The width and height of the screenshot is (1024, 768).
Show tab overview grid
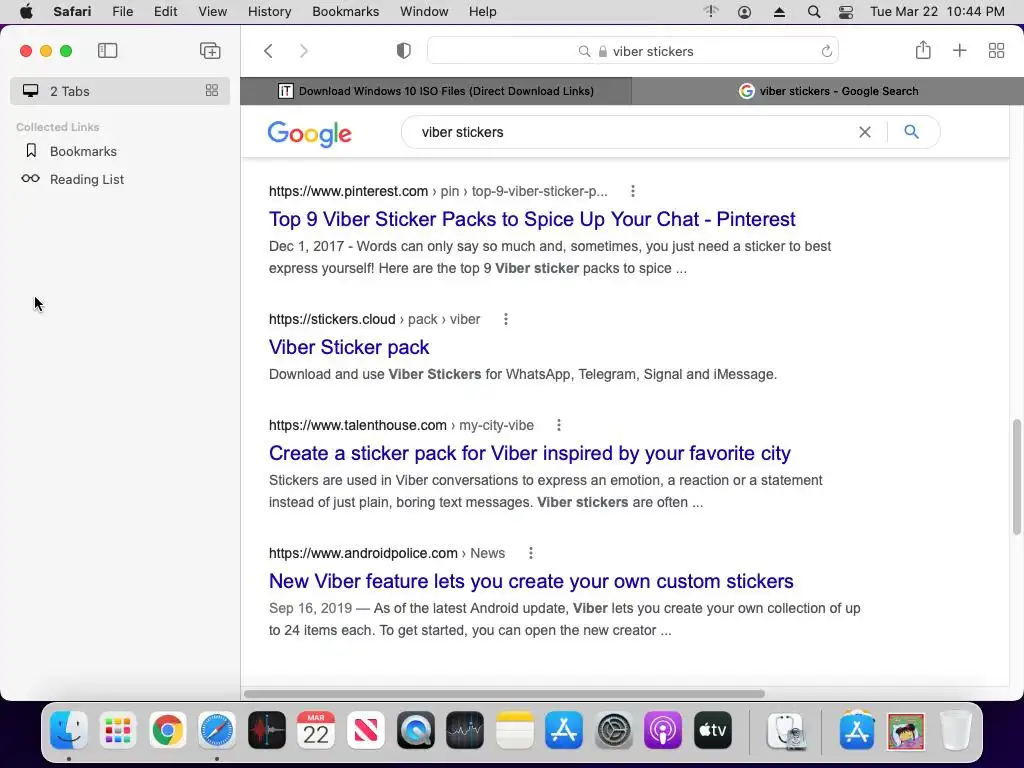coord(996,50)
